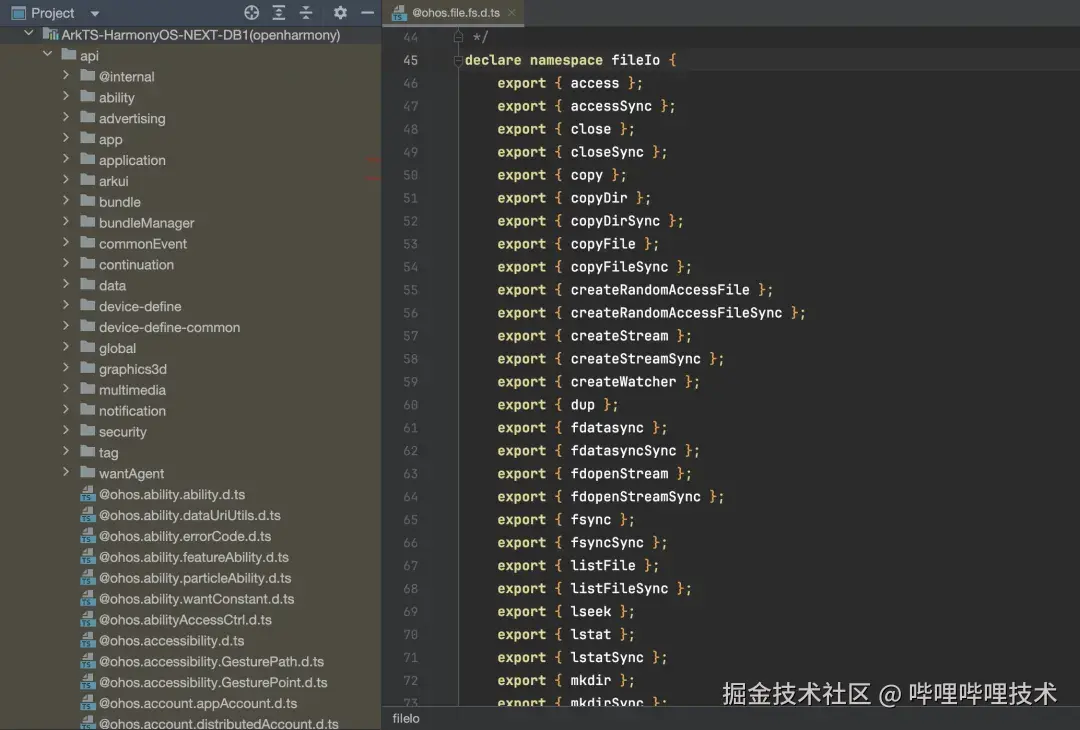Open @ohos.accessibility.GesturePath.d.ts file

coord(211,661)
